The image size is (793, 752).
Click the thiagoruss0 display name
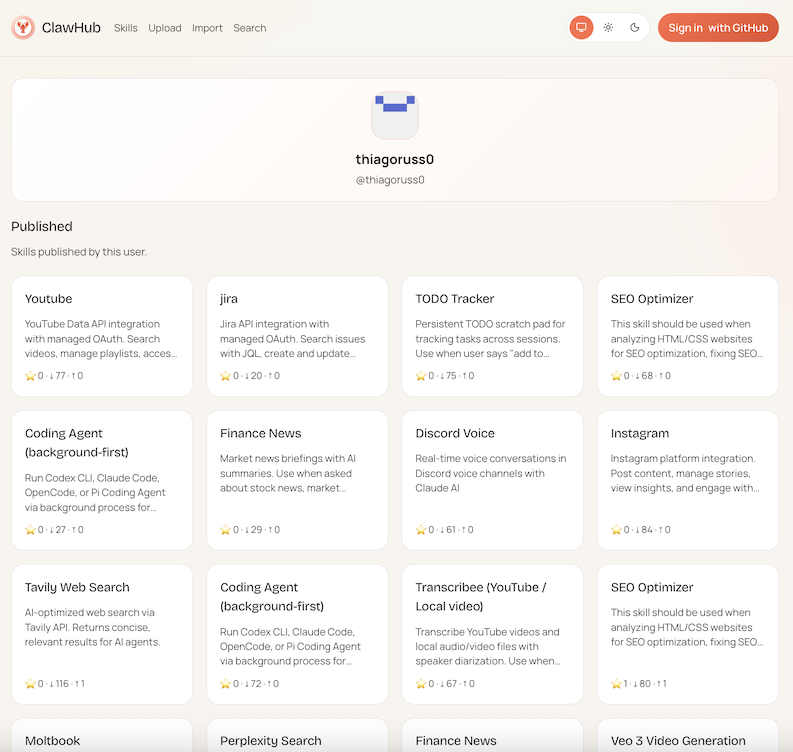394,159
